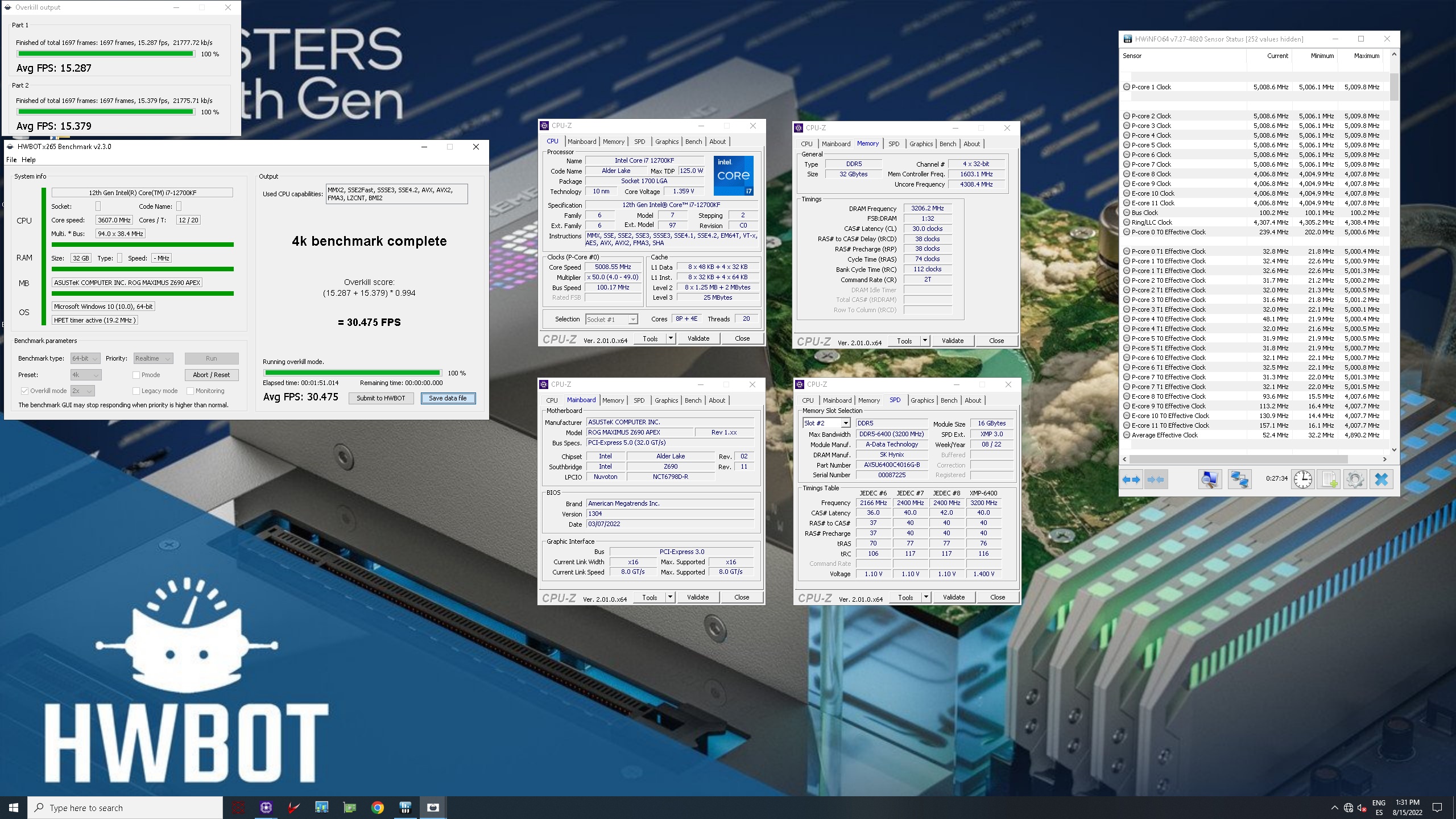
Task: Switch to SPD tab in CPU-Z Memory window
Action: click(x=894, y=144)
